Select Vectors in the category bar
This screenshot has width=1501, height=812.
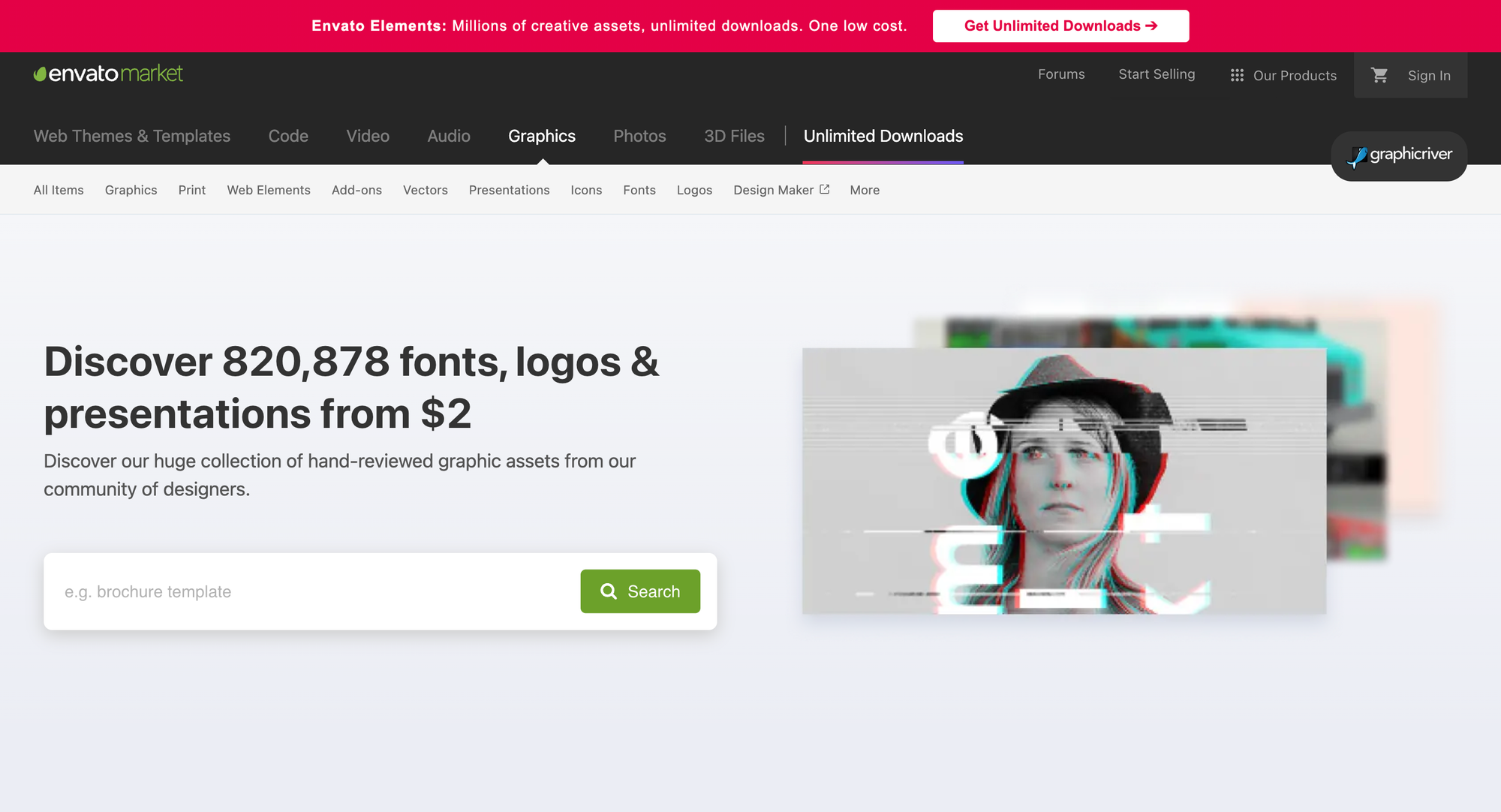coord(425,190)
